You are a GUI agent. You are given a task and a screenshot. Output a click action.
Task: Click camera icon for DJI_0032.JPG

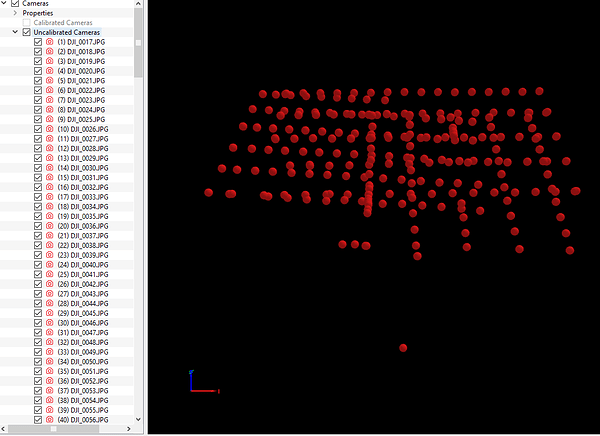(x=49, y=187)
